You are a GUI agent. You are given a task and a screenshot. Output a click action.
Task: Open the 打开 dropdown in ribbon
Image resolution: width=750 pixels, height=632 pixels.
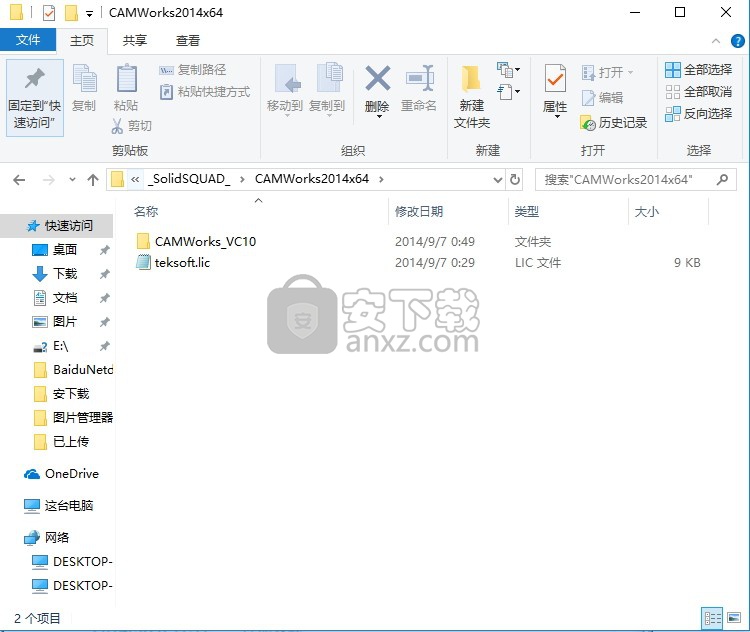point(630,73)
